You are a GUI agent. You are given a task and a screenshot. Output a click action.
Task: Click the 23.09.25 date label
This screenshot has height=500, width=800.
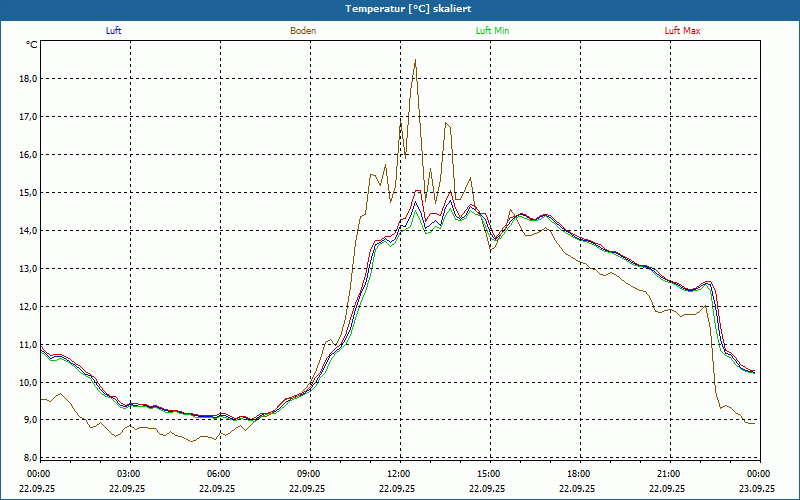coord(757,489)
